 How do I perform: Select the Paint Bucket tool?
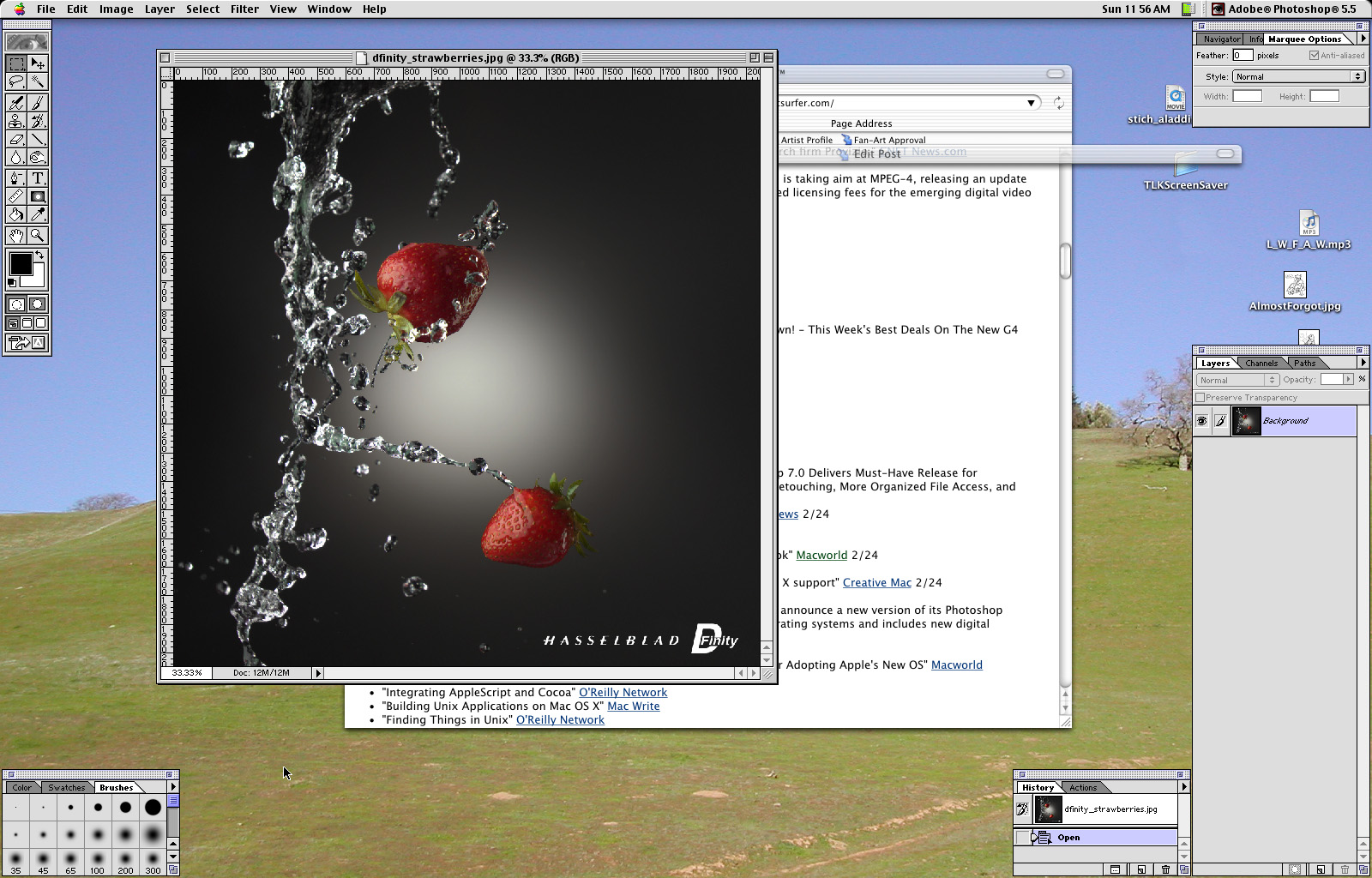tap(16, 214)
